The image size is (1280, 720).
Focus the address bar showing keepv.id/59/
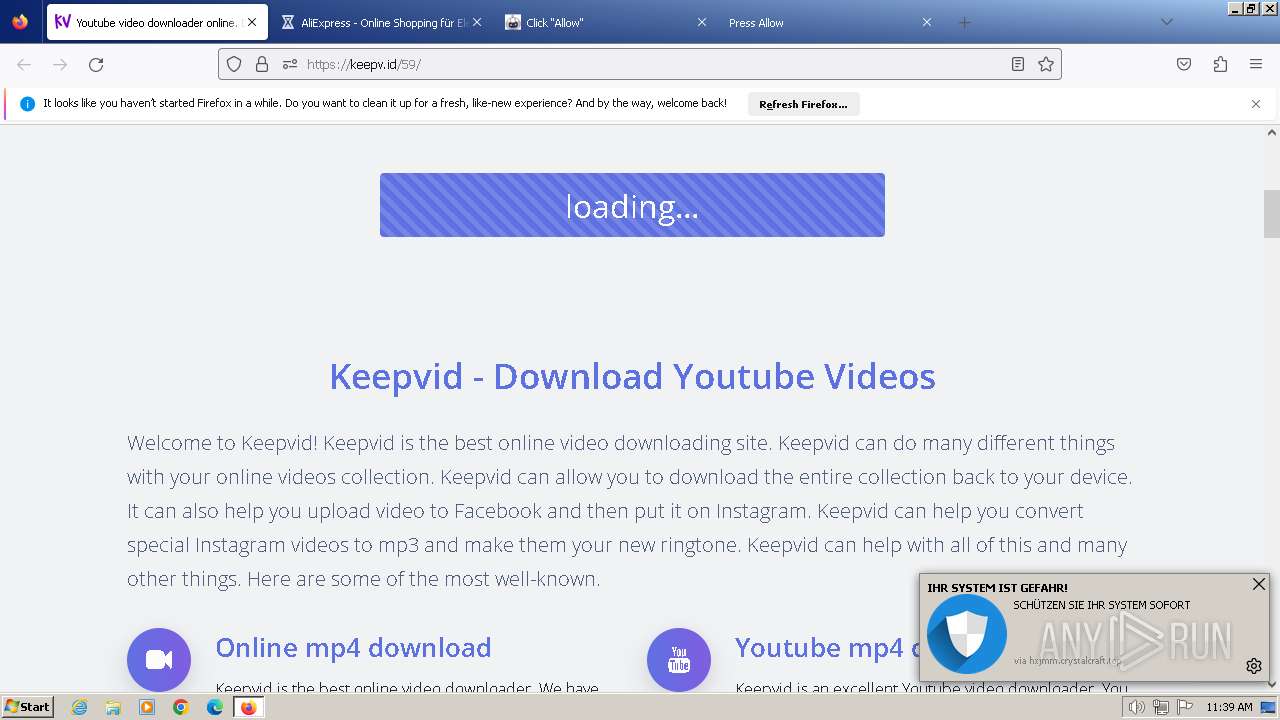[640, 64]
